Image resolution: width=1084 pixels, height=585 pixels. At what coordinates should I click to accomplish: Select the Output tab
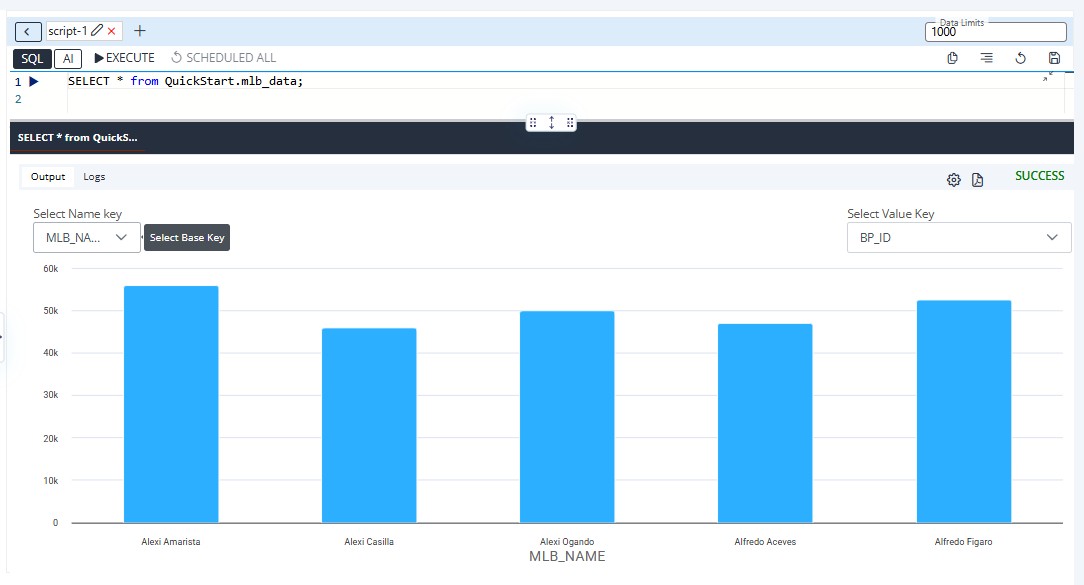48,177
